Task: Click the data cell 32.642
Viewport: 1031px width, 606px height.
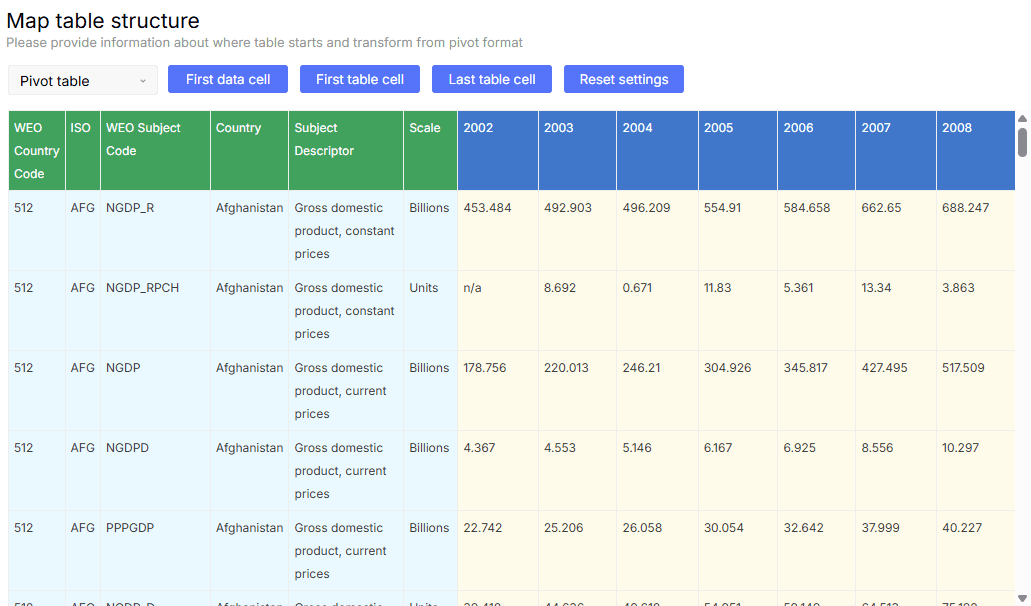Action: [817, 551]
